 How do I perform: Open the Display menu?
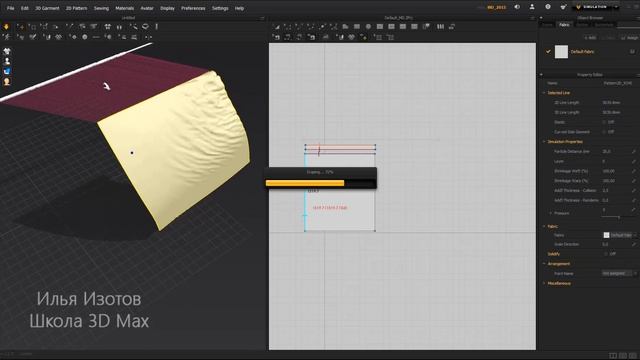[167, 8]
